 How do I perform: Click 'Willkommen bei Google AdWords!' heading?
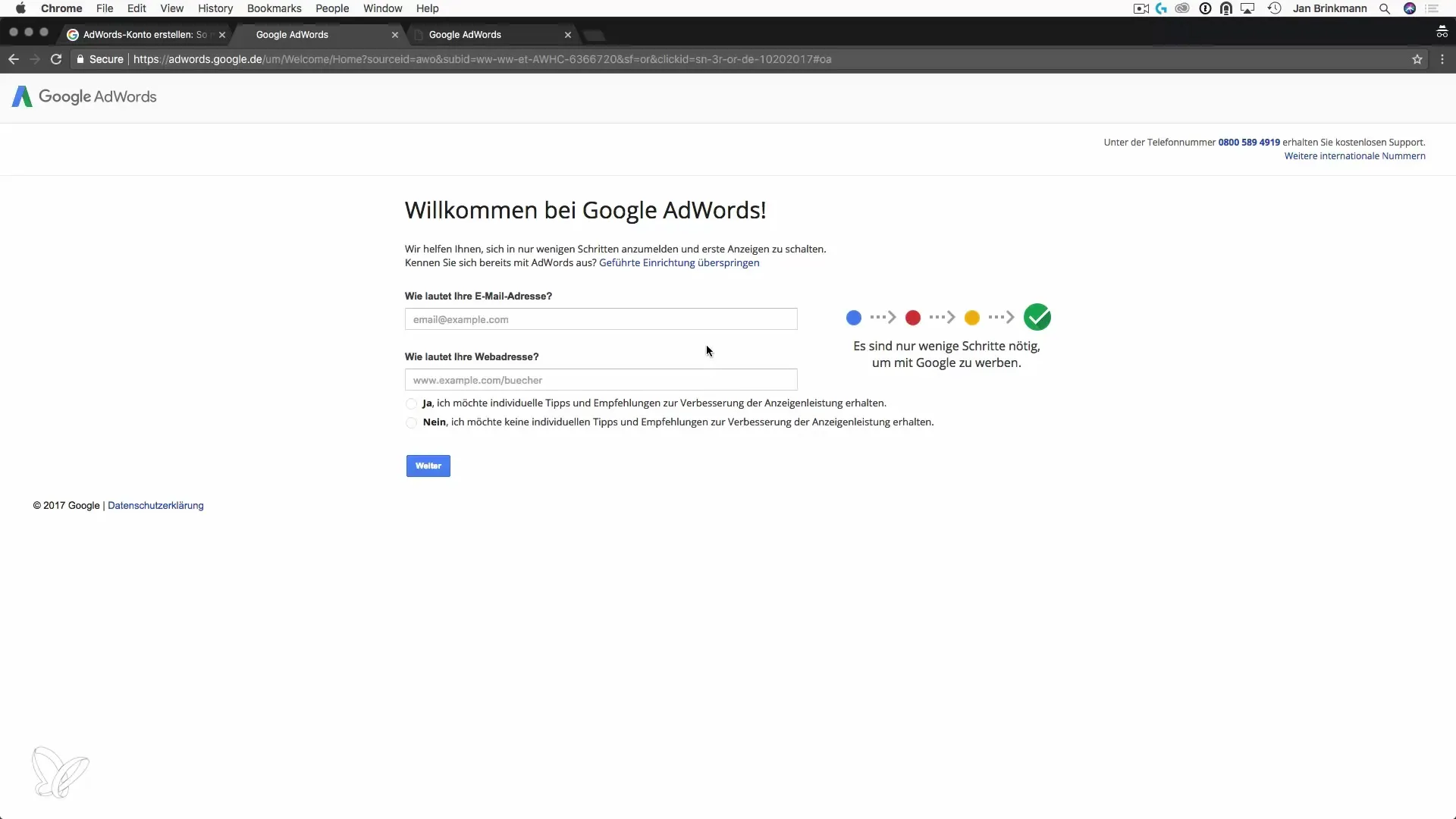tap(585, 210)
